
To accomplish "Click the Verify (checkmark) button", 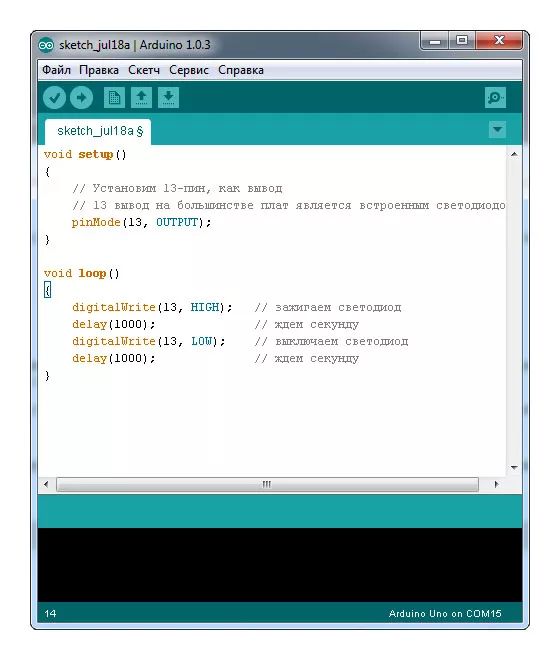I will (x=54, y=98).
